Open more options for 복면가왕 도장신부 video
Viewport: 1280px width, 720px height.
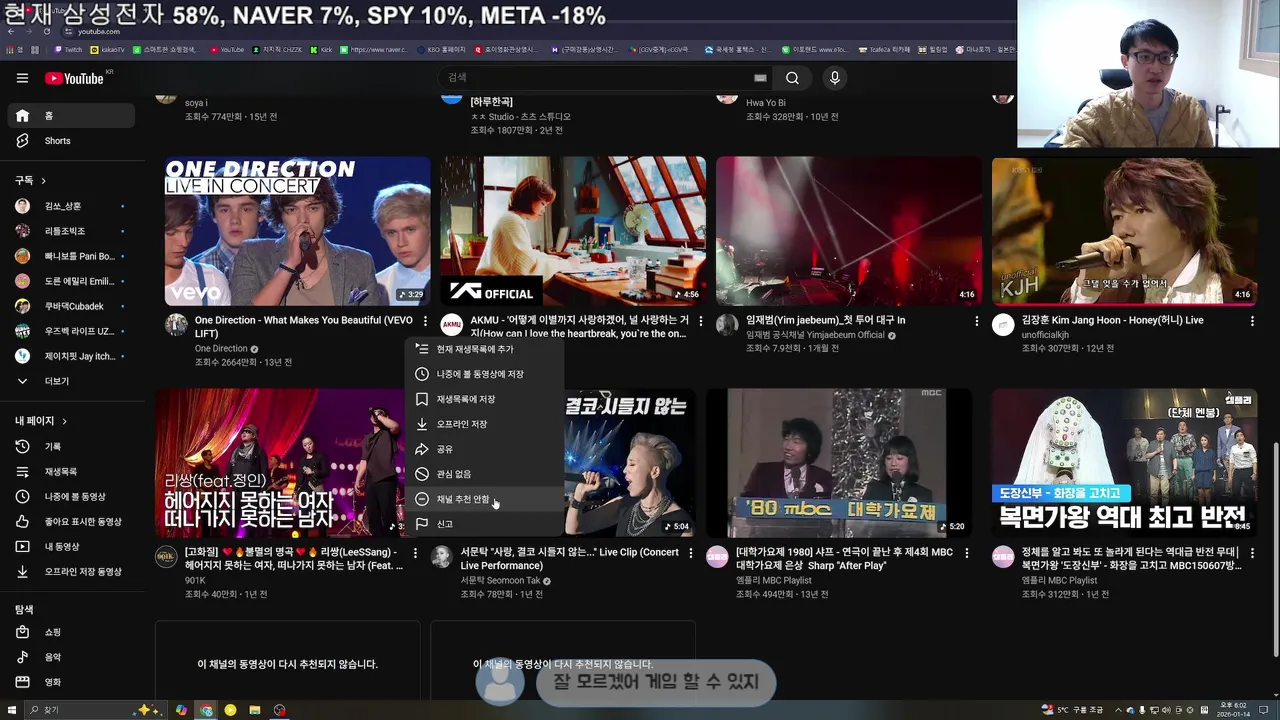coord(1252,553)
